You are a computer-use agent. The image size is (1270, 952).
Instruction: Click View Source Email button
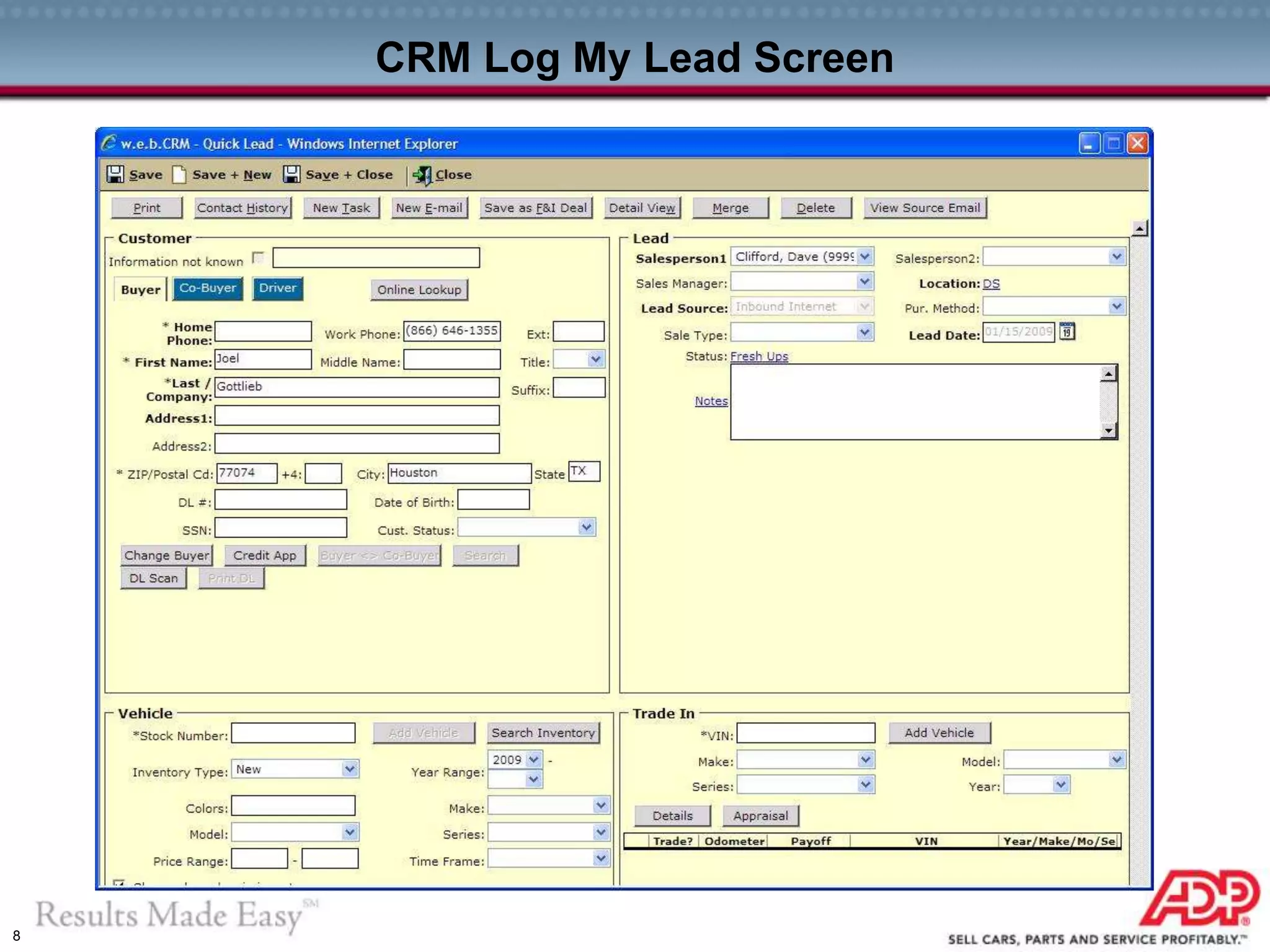[925, 208]
